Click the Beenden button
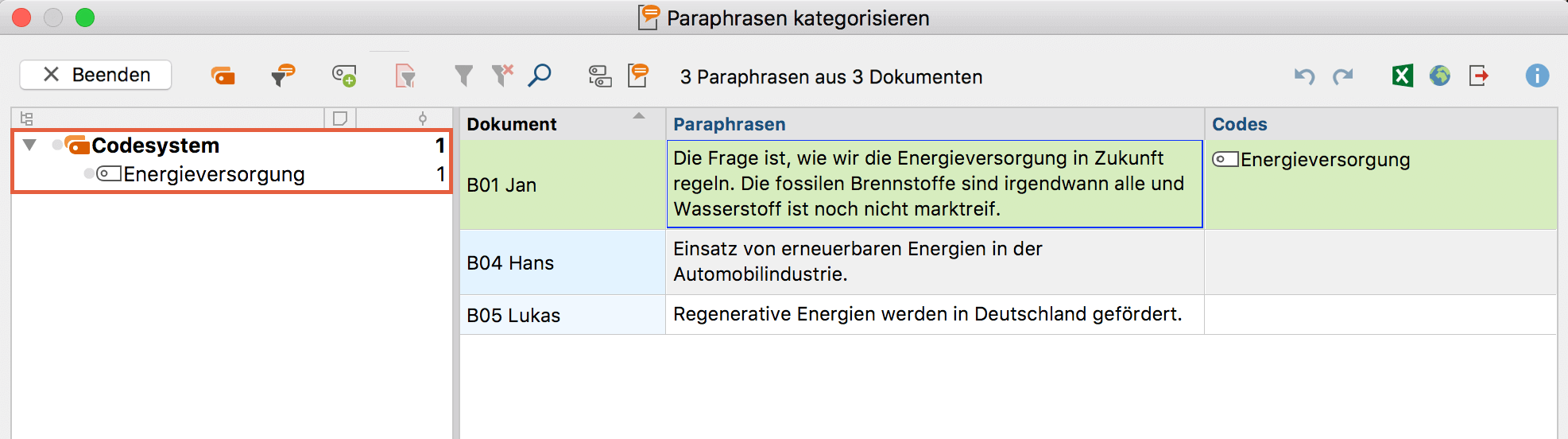This screenshot has width=1568, height=439. click(x=95, y=75)
